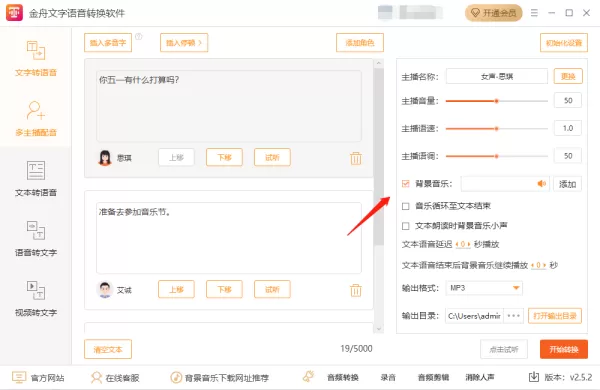Click 试听 in the 艾诚 card
This screenshot has height=390, width=600.
click(272, 289)
